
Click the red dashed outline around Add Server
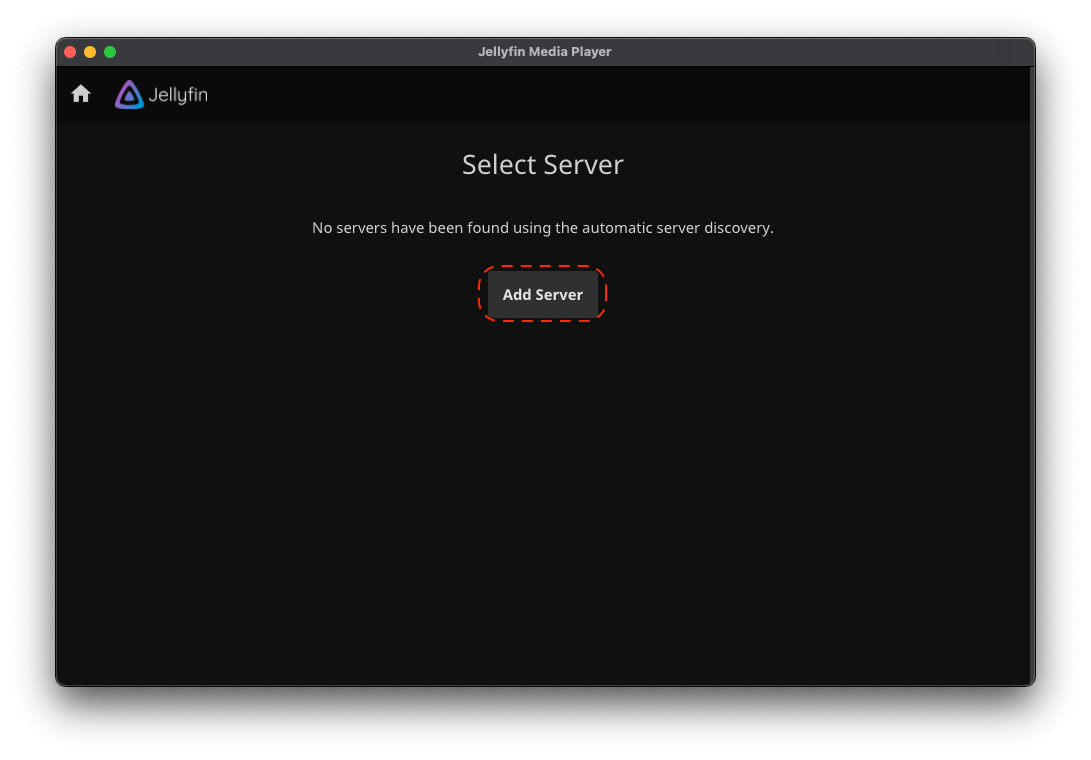point(543,268)
